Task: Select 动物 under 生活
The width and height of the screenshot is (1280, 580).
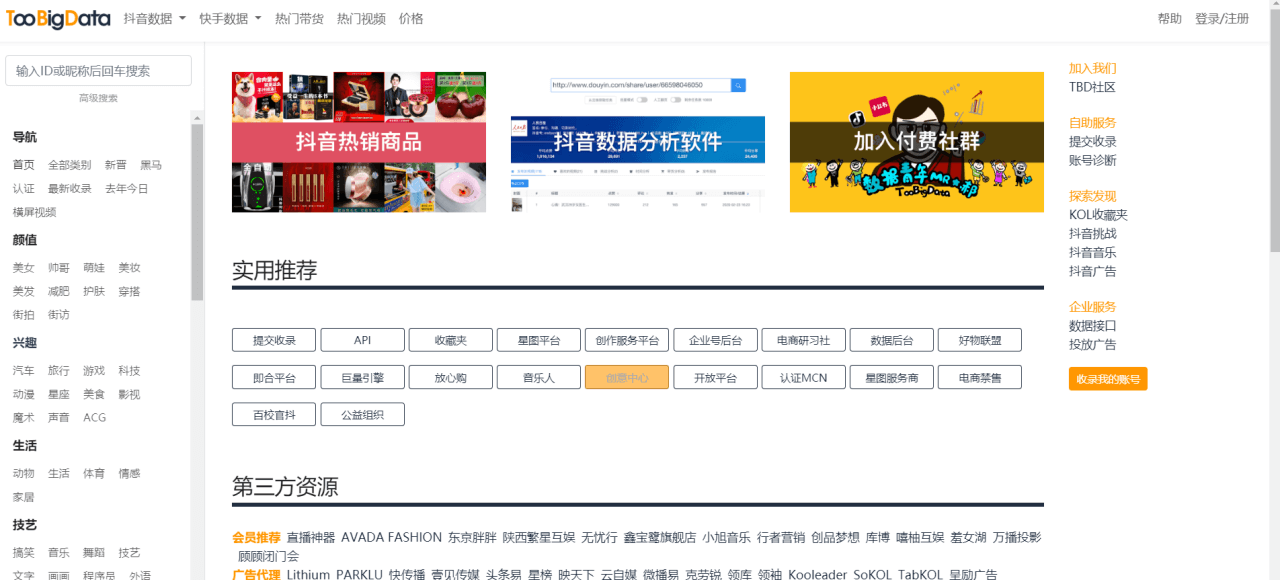Action: [23, 473]
